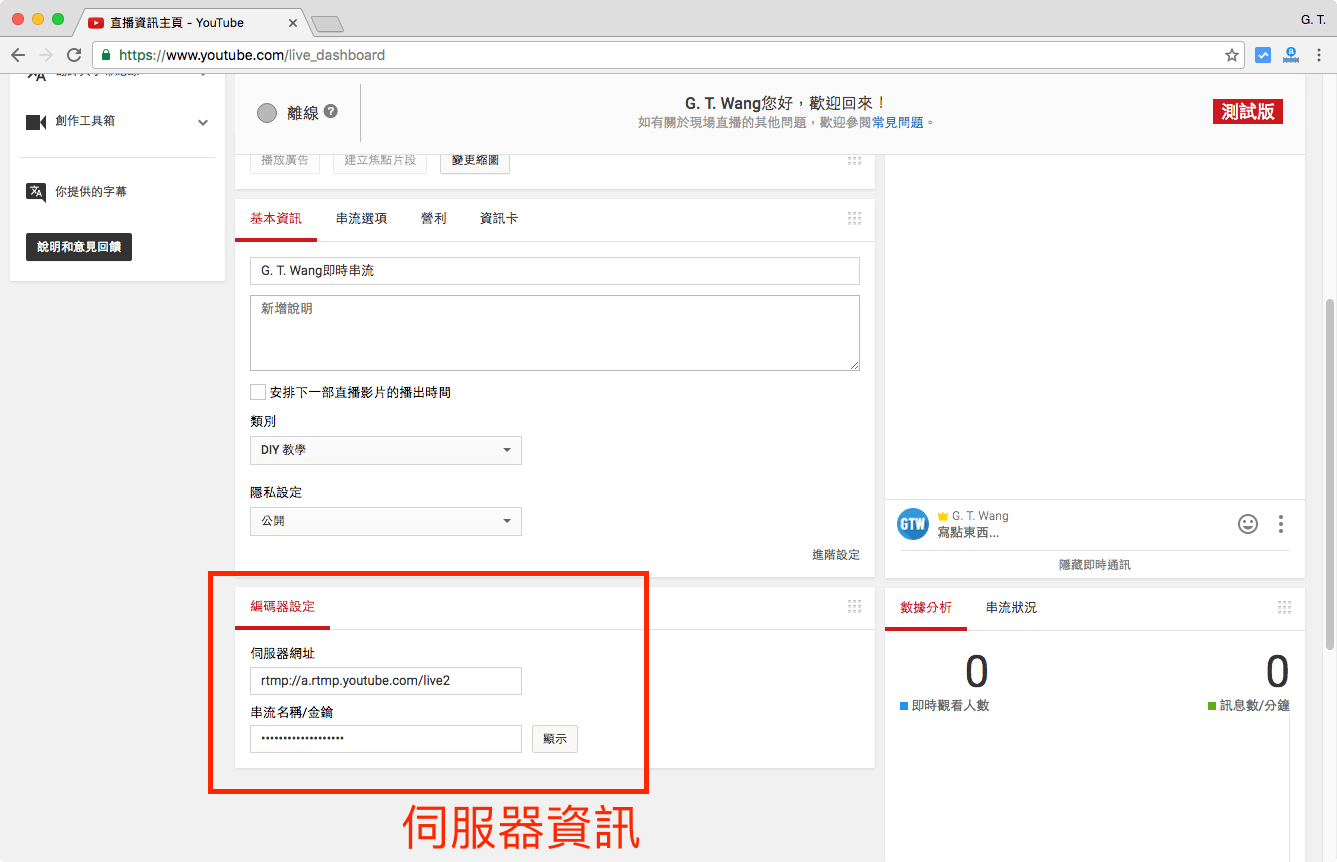
Task: Open 進階設定 advanced settings link
Action: [835, 554]
